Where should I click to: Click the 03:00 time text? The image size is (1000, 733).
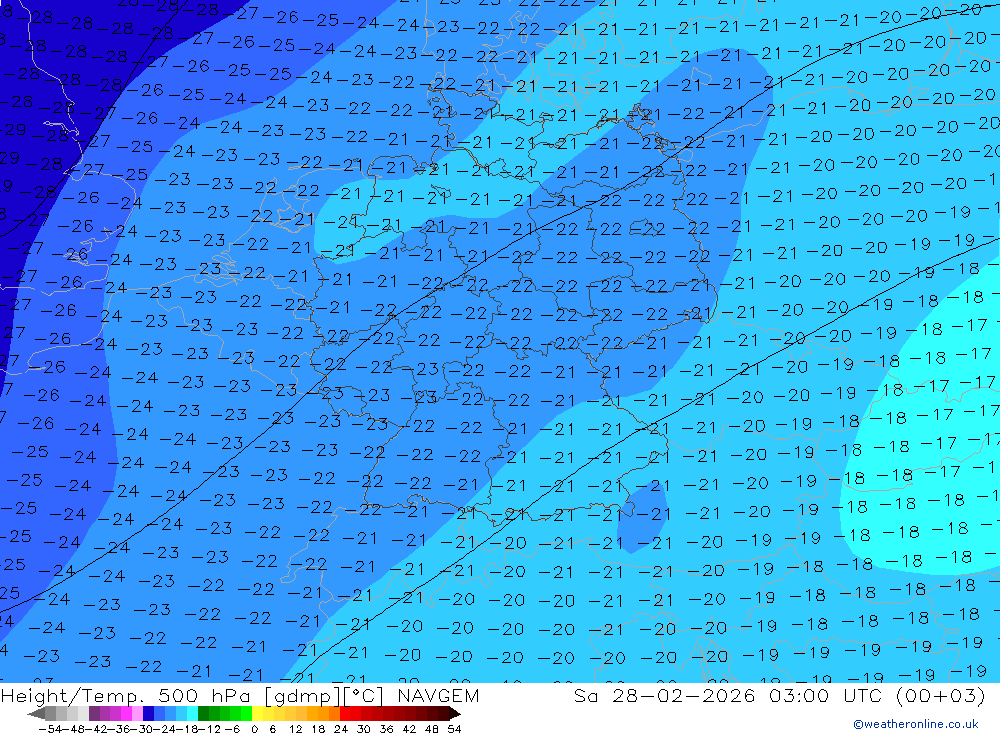click(x=799, y=695)
